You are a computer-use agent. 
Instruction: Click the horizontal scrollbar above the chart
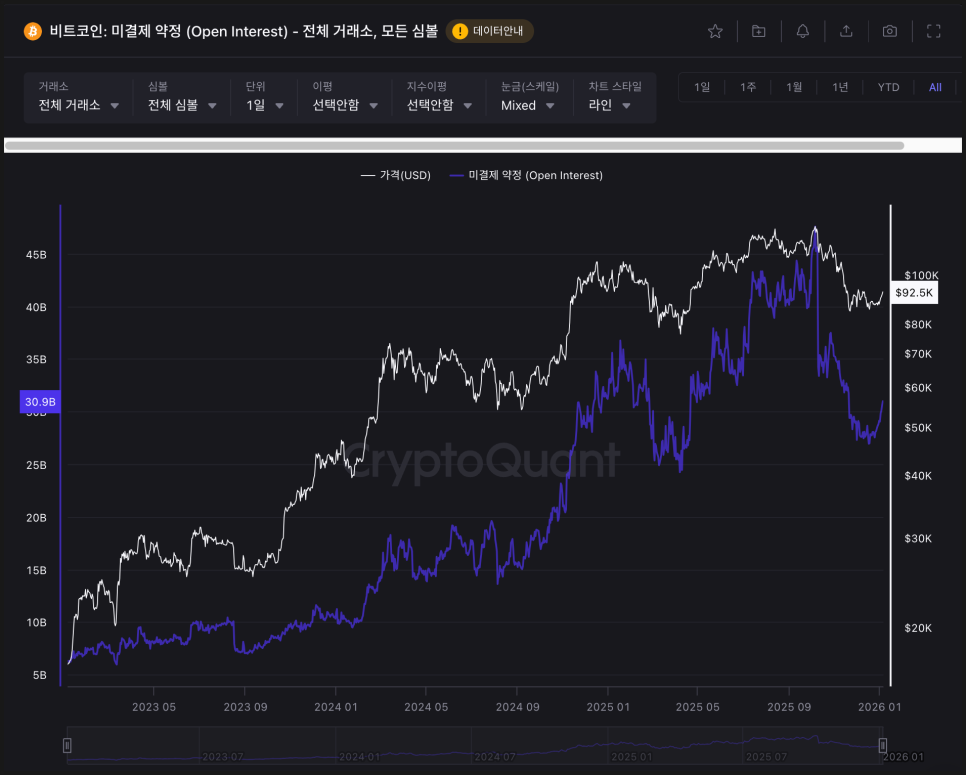[x=455, y=146]
